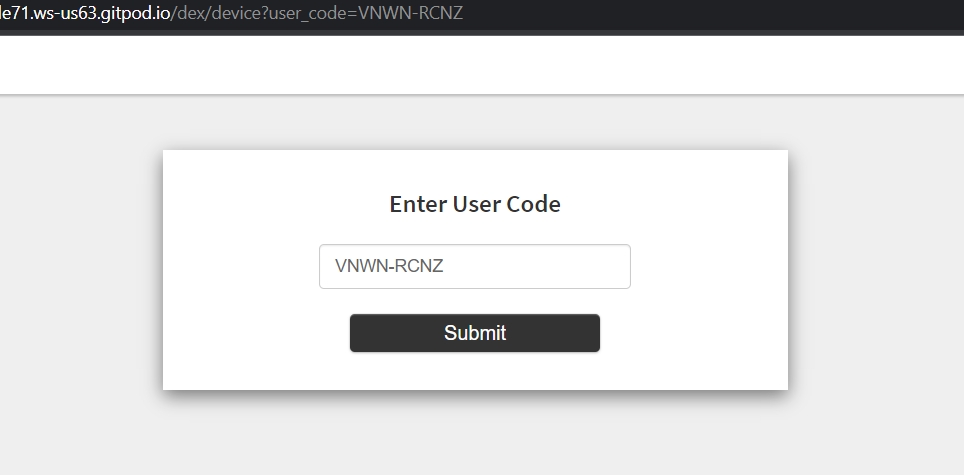Click the card space left of the input field
This screenshot has height=475, width=964.
coord(240,267)
